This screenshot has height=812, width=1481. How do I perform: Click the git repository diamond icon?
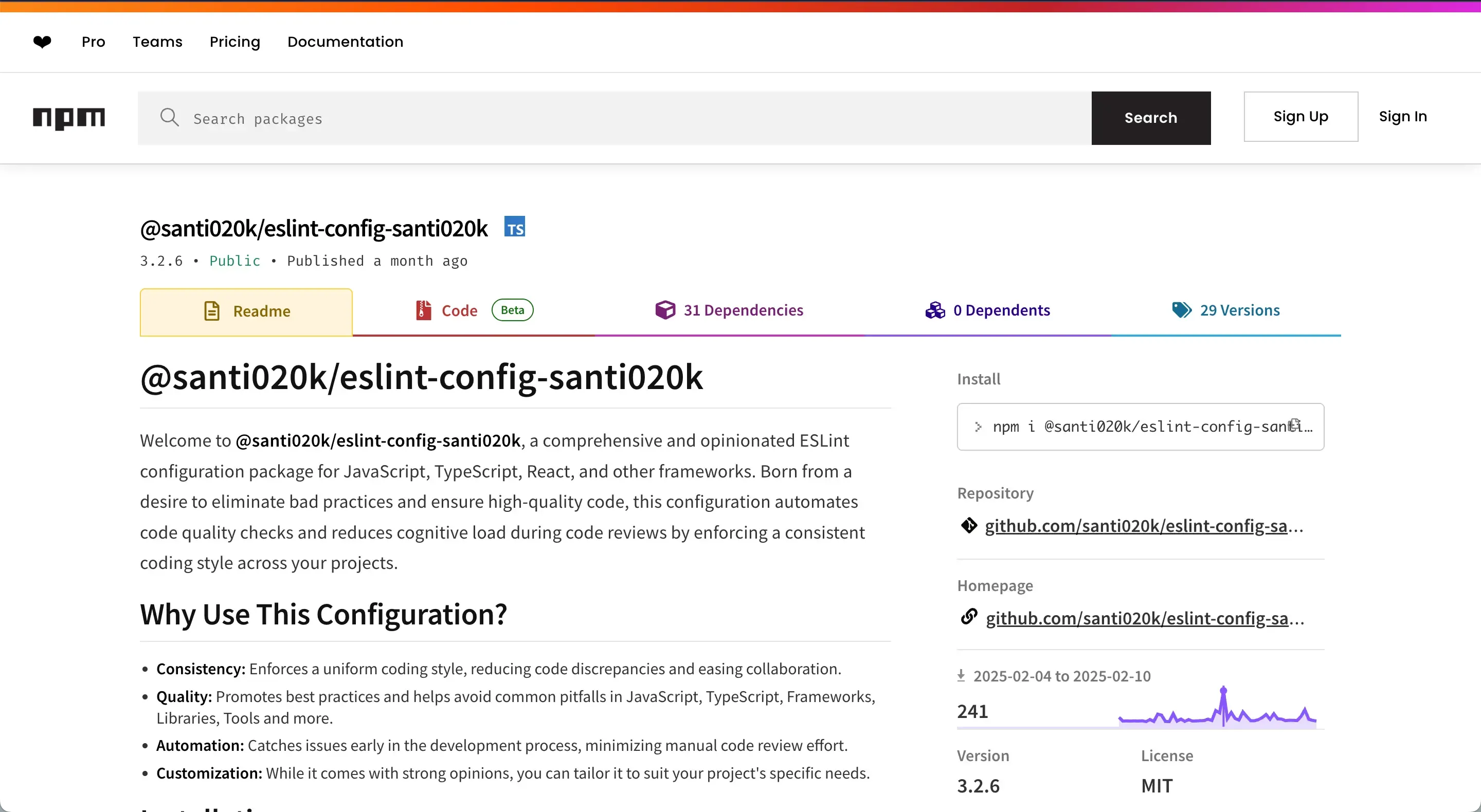(969, 525)
